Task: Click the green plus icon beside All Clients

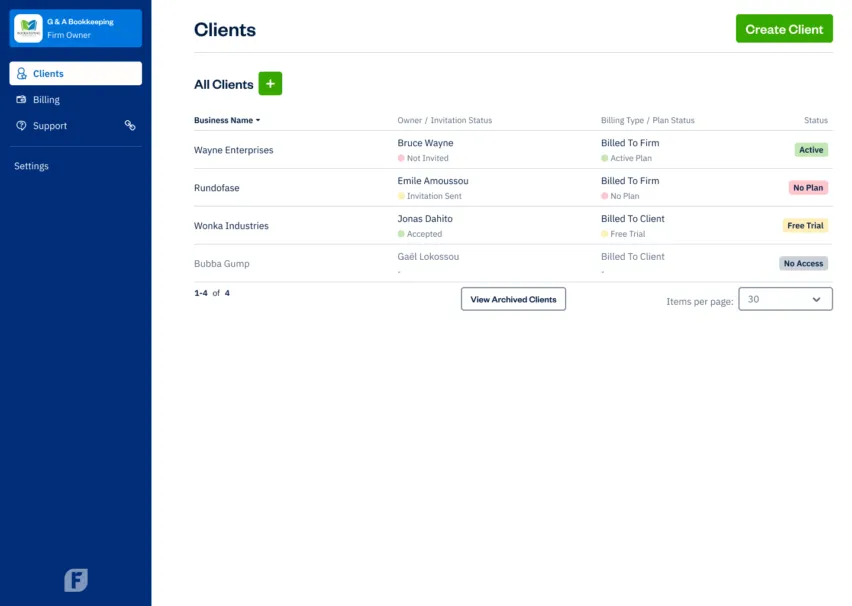Action: click(270, 83)
